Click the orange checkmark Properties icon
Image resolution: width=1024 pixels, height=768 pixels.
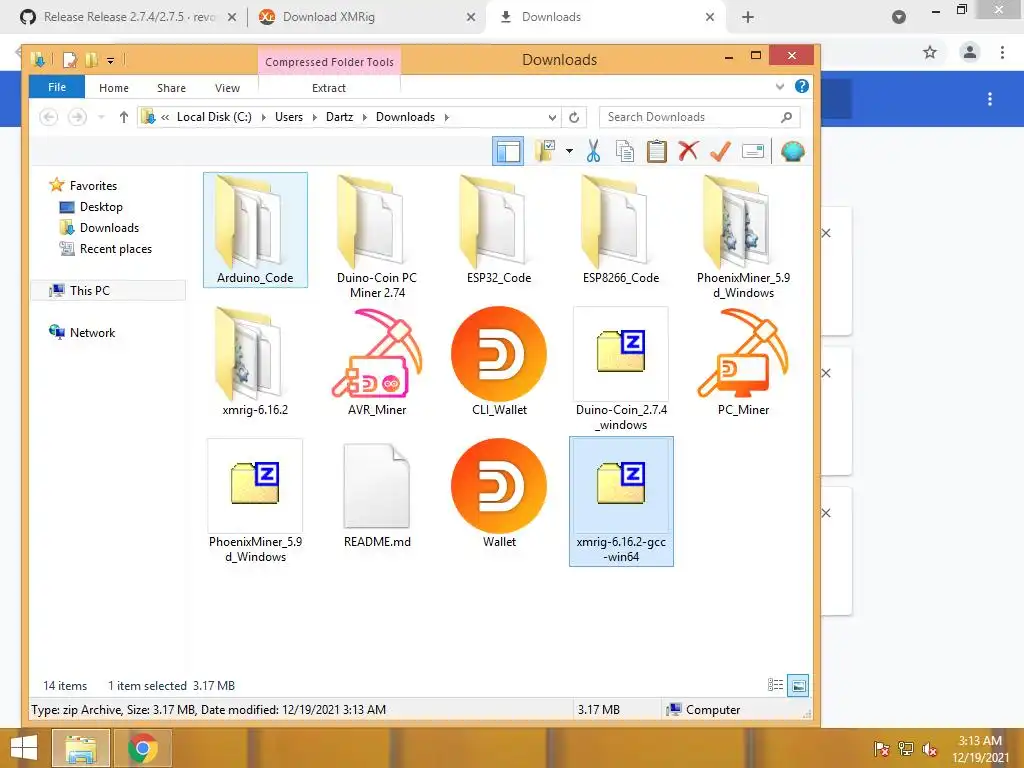(720, 152)
